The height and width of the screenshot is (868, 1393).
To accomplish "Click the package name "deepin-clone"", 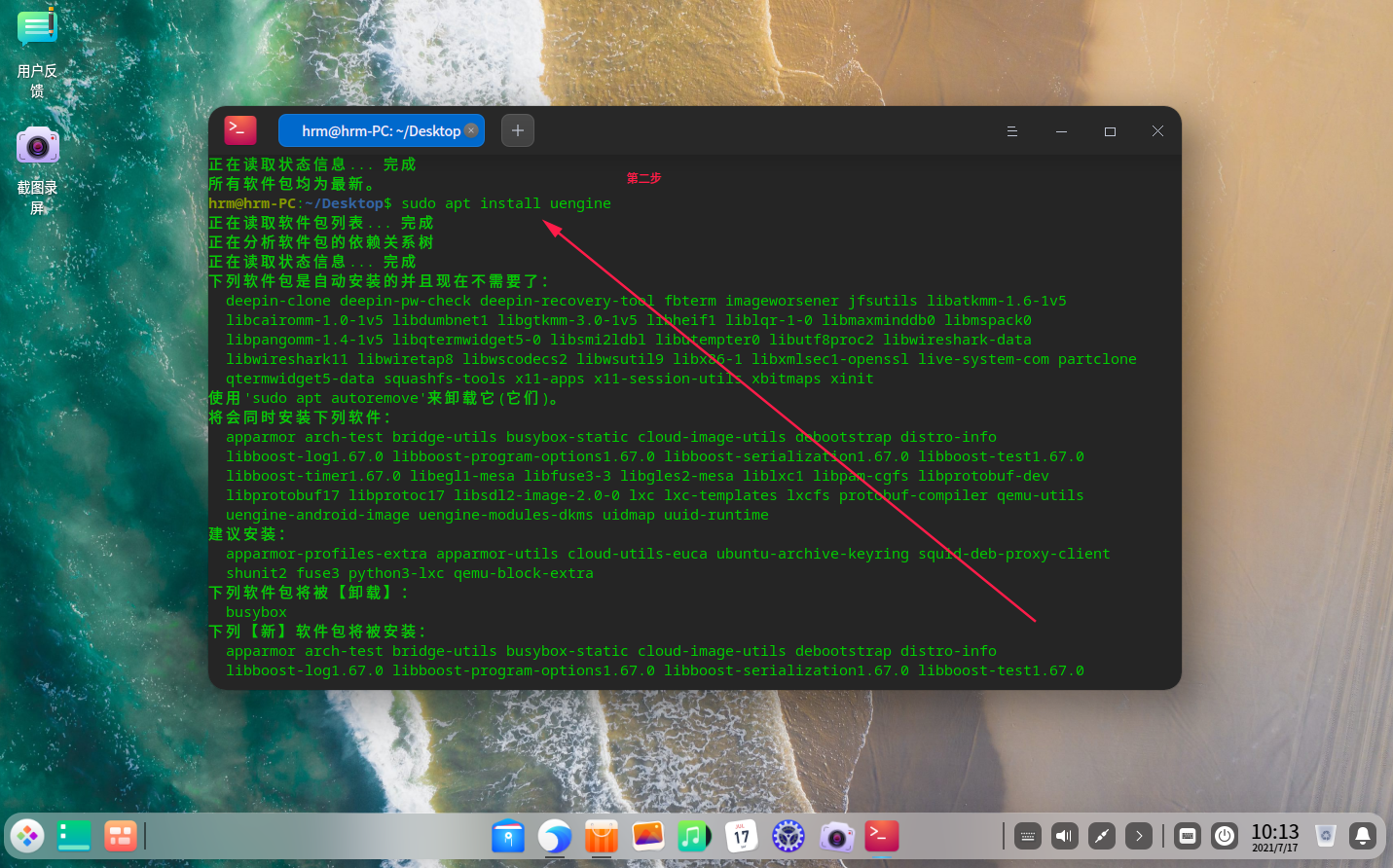I will (x=278, y=301).
